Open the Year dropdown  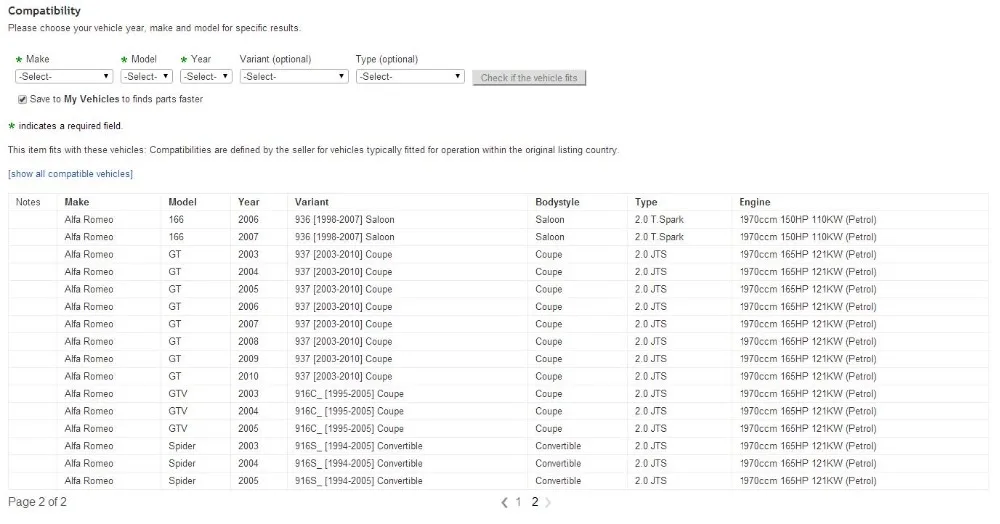coord(206,76)
